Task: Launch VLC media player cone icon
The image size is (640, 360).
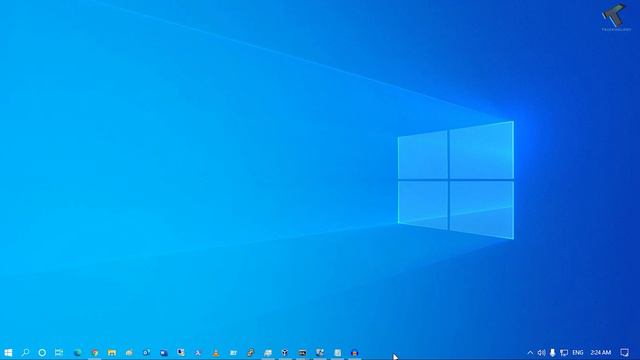Action: (216, 353)
